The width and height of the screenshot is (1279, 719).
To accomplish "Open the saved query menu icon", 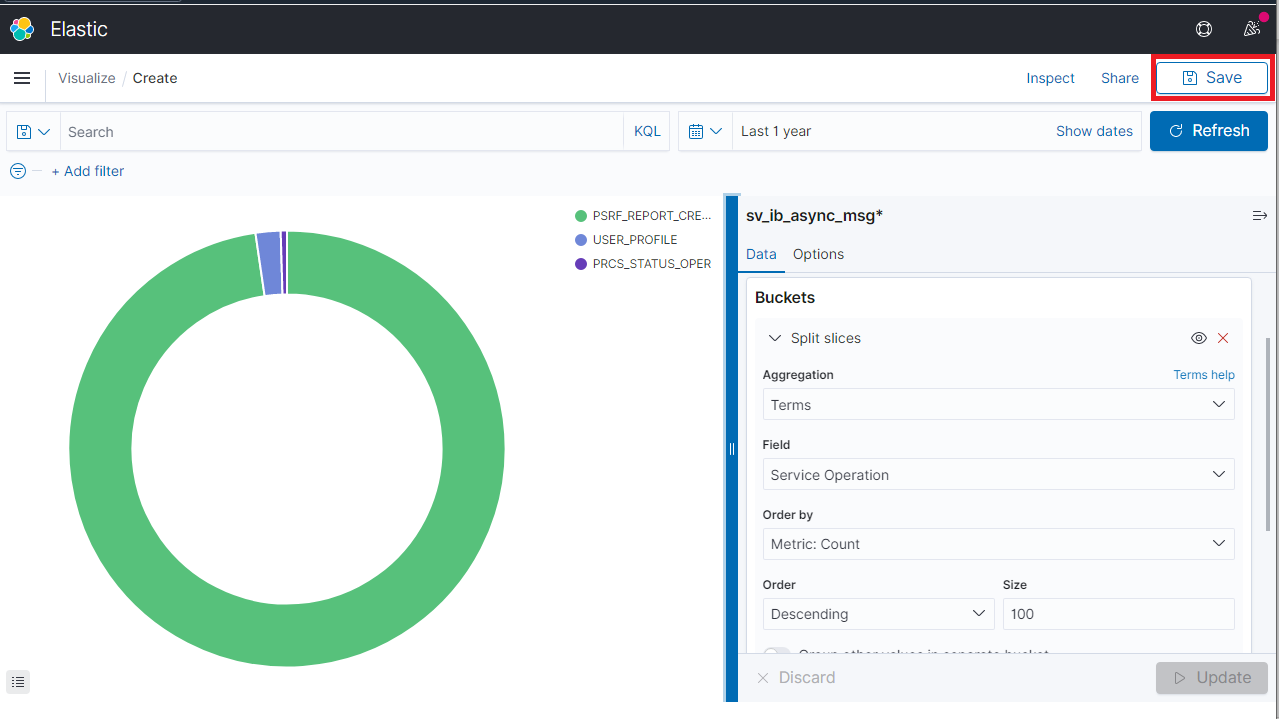I will pyautogui.click(x=33, y=132).
